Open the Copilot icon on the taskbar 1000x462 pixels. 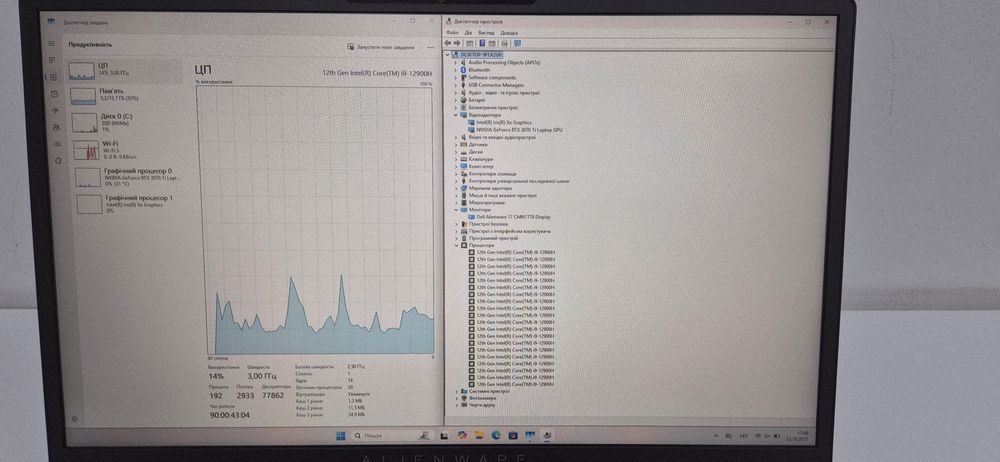click(x=462, y=436)
